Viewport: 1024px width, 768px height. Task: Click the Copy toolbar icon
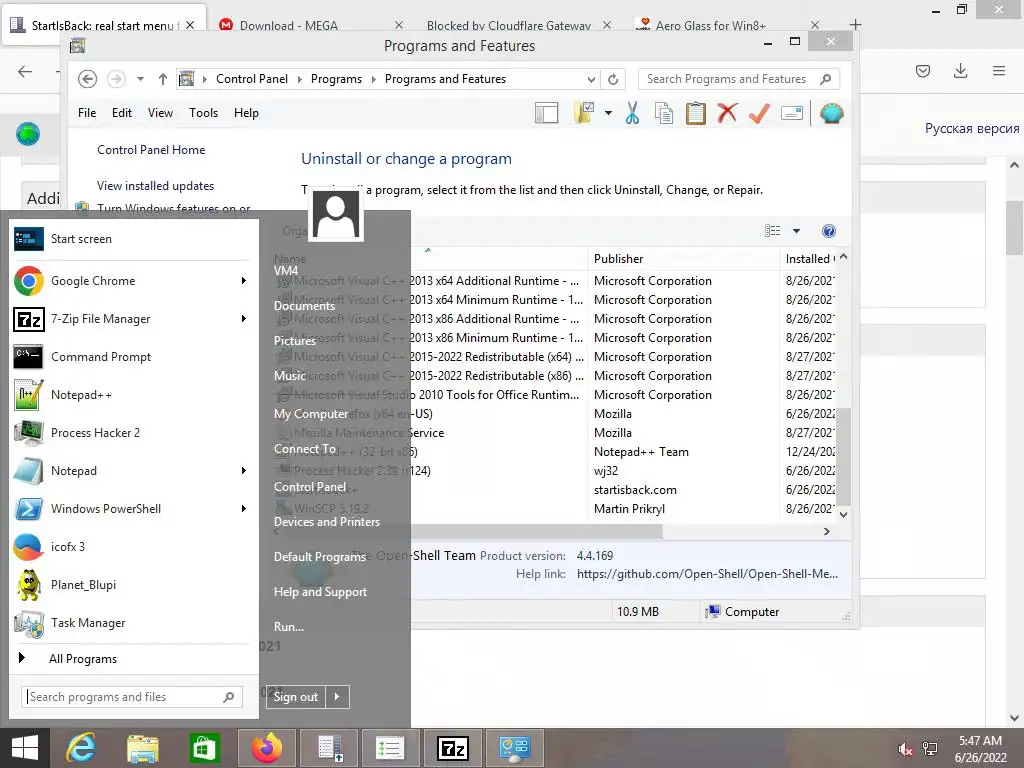pos(664,113)
